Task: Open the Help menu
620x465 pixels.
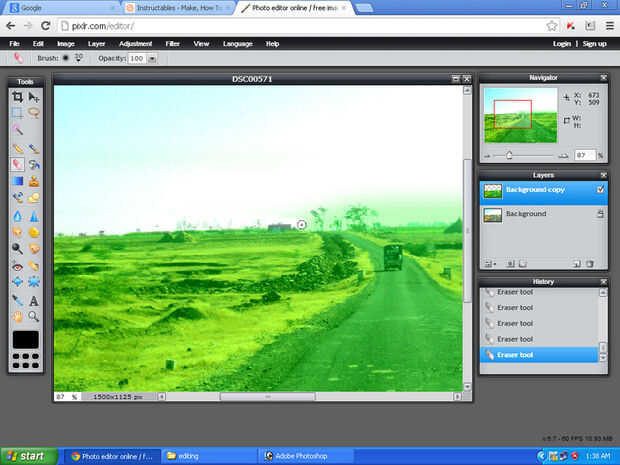Action: click(272, 44)
